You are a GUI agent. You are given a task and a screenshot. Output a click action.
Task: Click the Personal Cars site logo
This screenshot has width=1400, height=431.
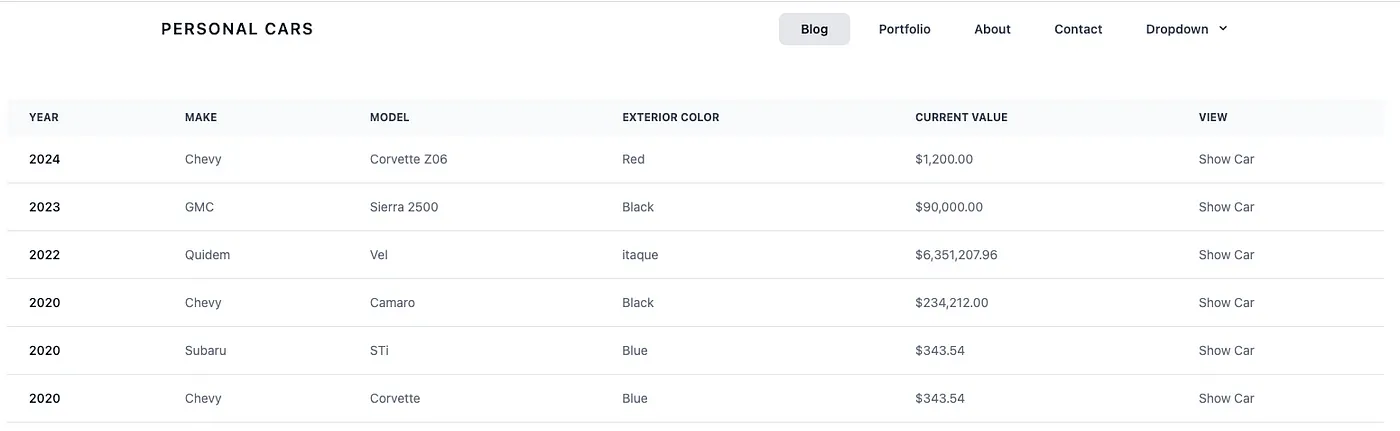237,29
